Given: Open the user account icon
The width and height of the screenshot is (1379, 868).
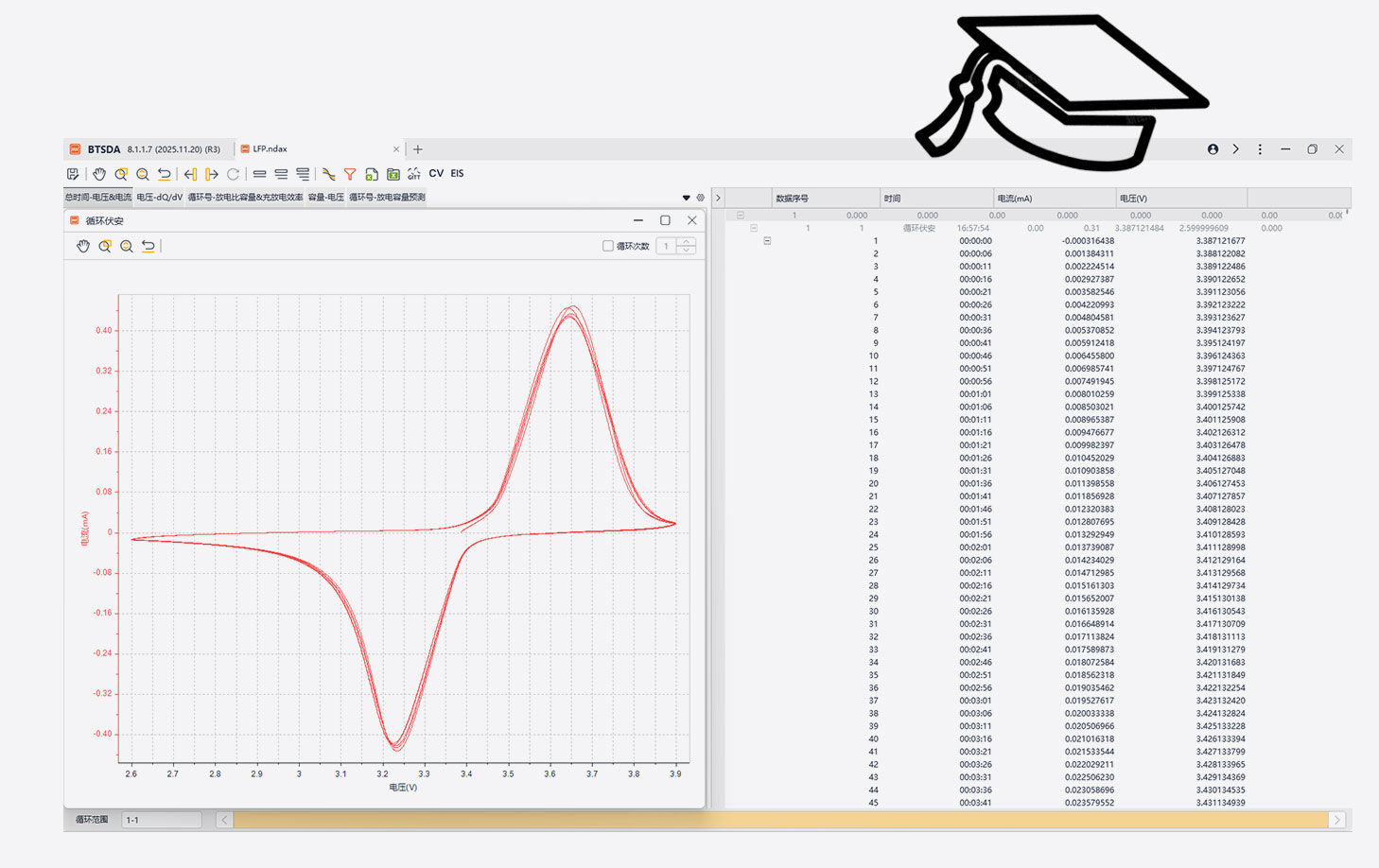Looking at the screenshot, I should (1213, 149).
